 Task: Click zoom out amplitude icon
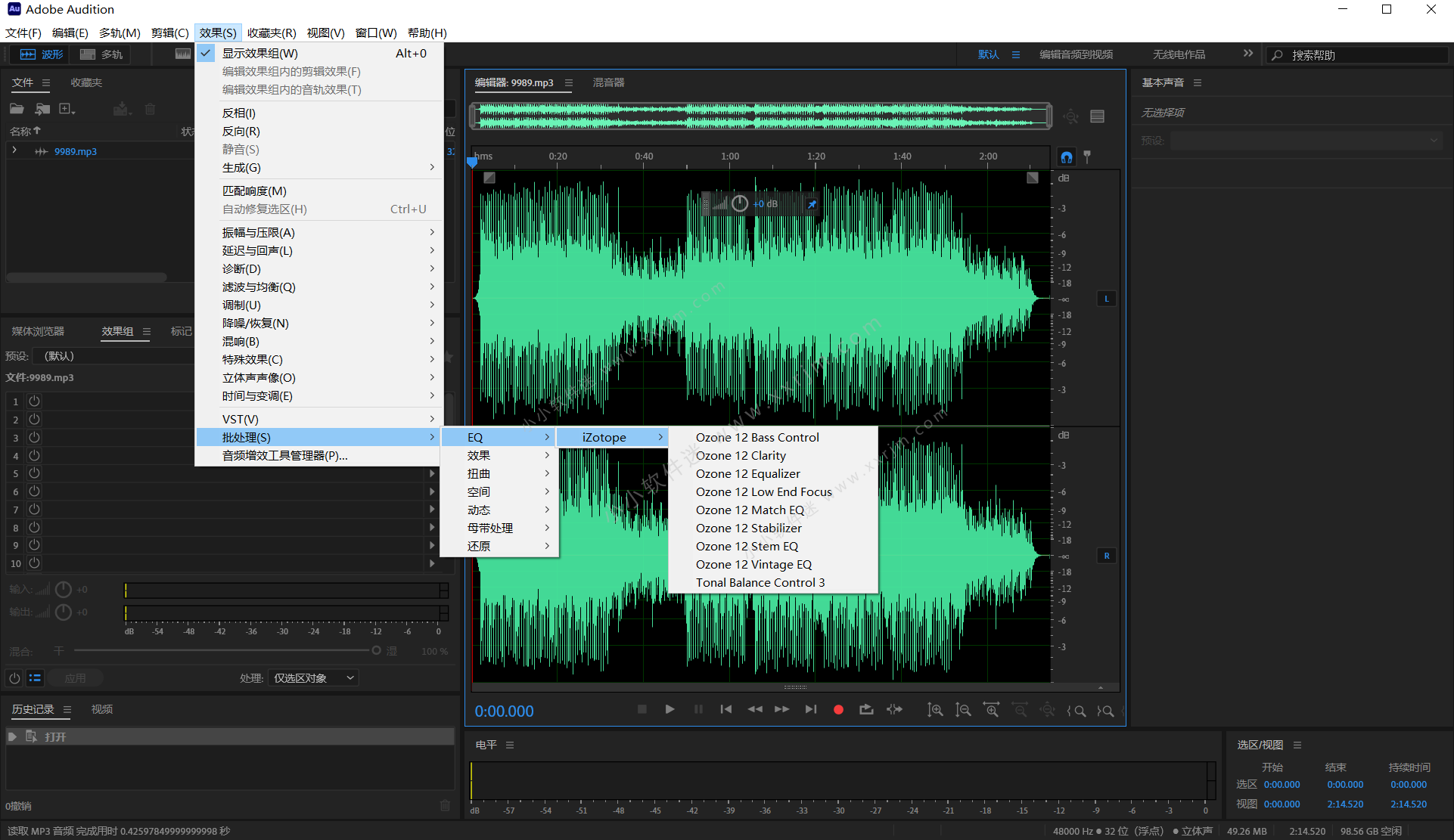[963, 710]
